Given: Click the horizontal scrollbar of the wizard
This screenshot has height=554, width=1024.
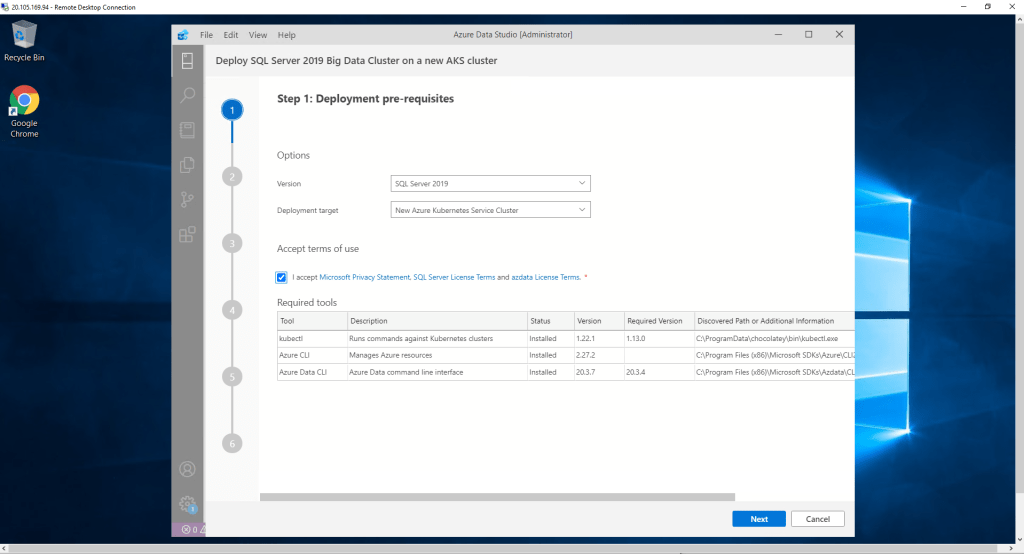Looking at the screenshot, I should (x=497, y=496).
